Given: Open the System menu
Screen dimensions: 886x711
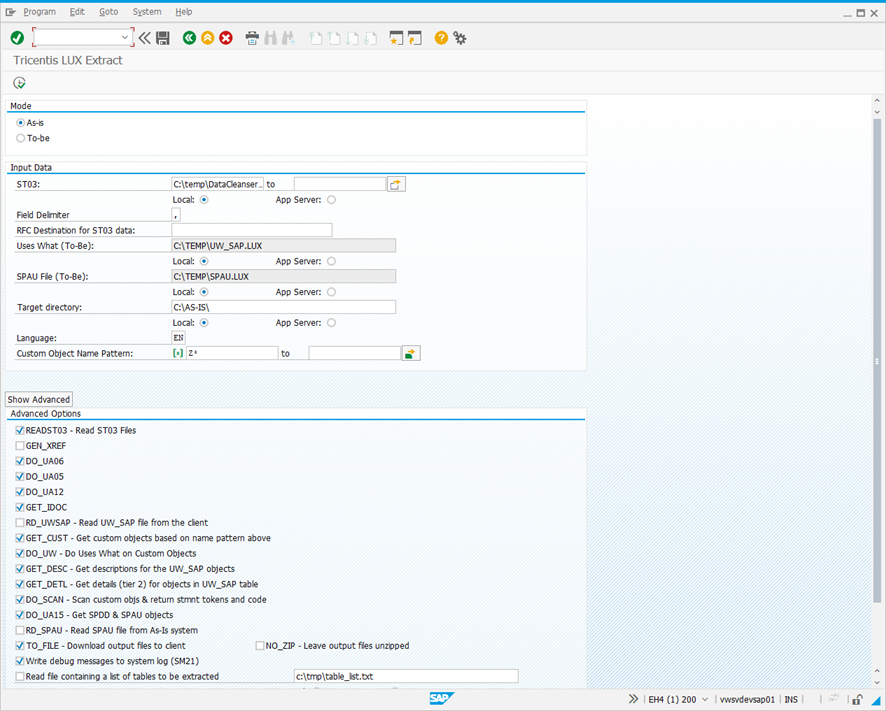Looking at the screenshot, I should (x=146, y=11).
